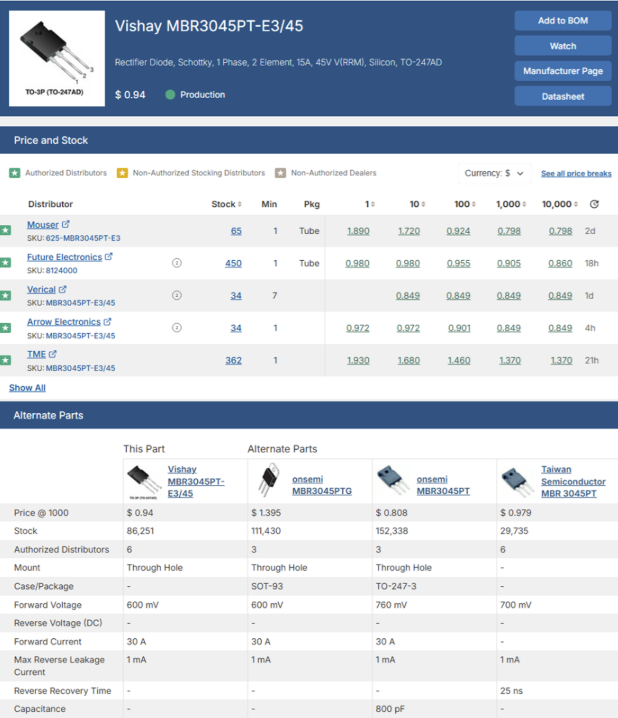Open the Datasheet

click(x=563, y=96)
